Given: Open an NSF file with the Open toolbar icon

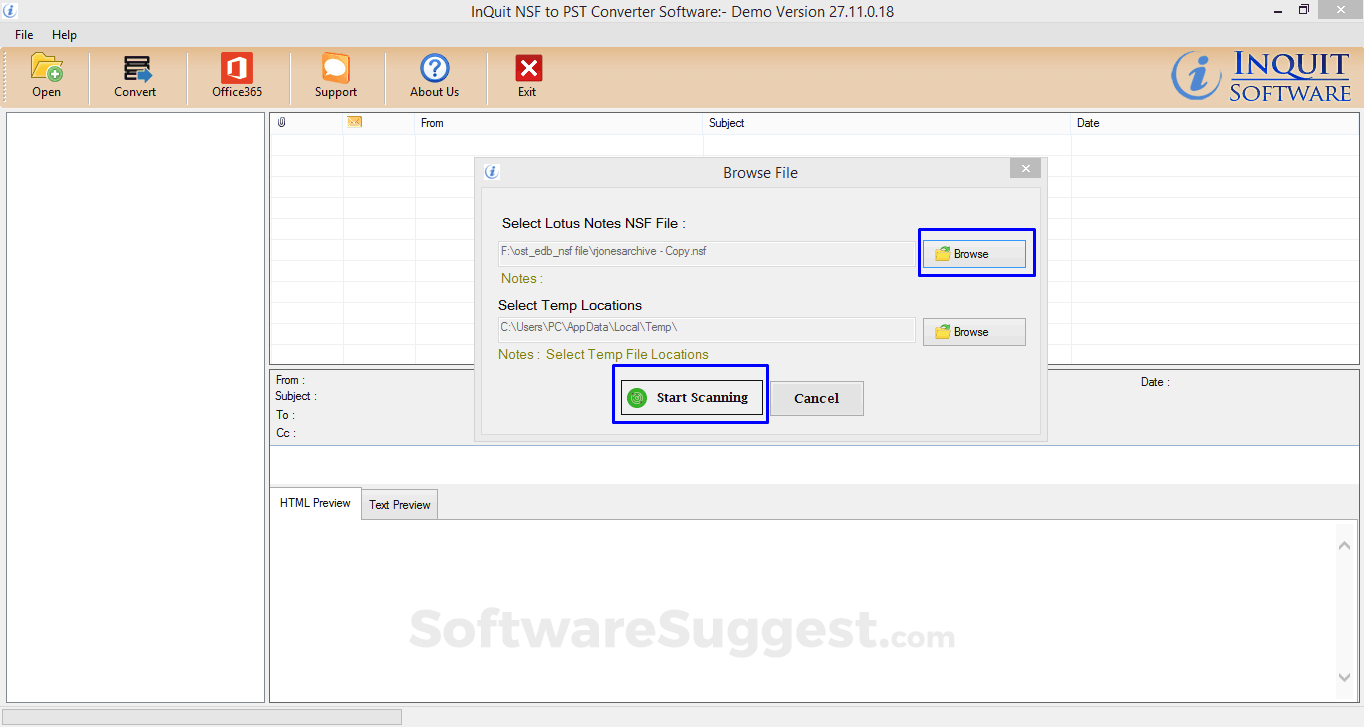Looking at the screenshot, I should pos(46,76).
